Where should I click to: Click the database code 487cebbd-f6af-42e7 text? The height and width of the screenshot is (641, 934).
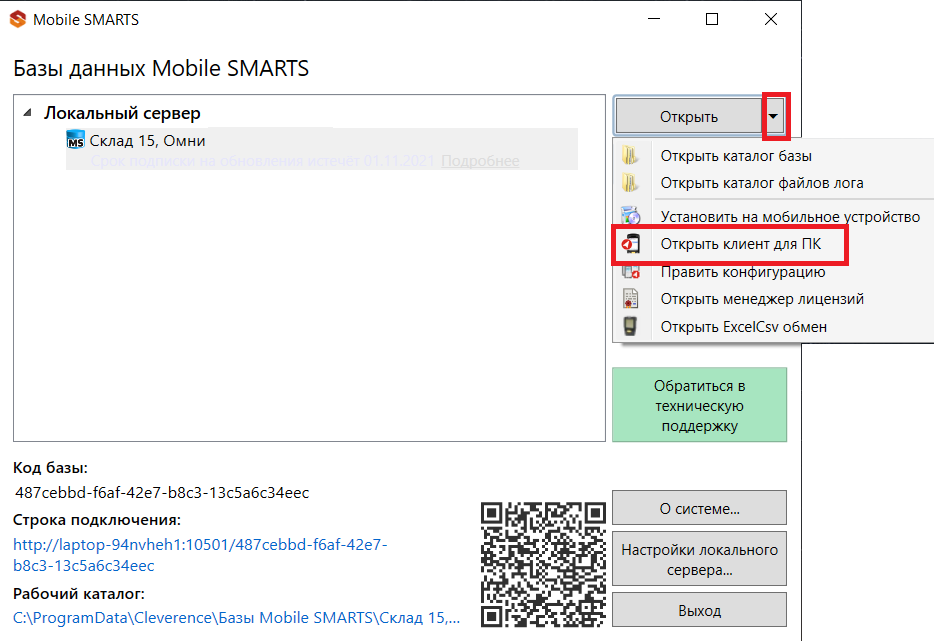click(162, 493)
